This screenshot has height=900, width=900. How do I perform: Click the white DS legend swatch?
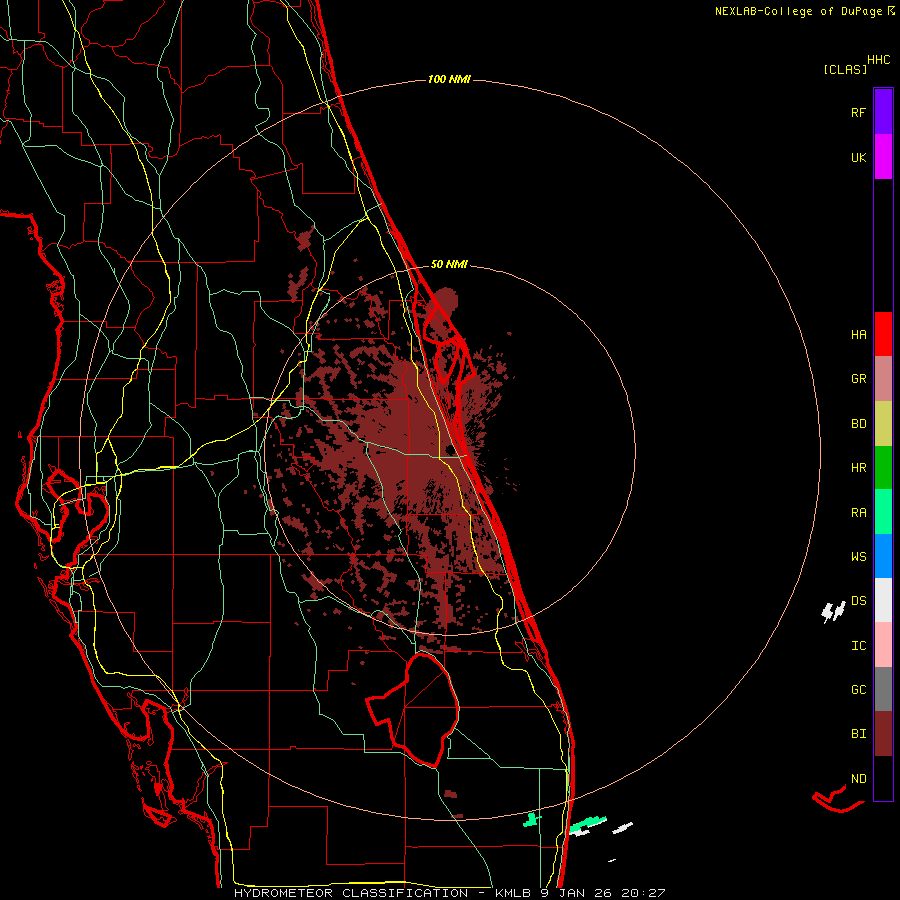pyautogui.click(x=883, y=600)
